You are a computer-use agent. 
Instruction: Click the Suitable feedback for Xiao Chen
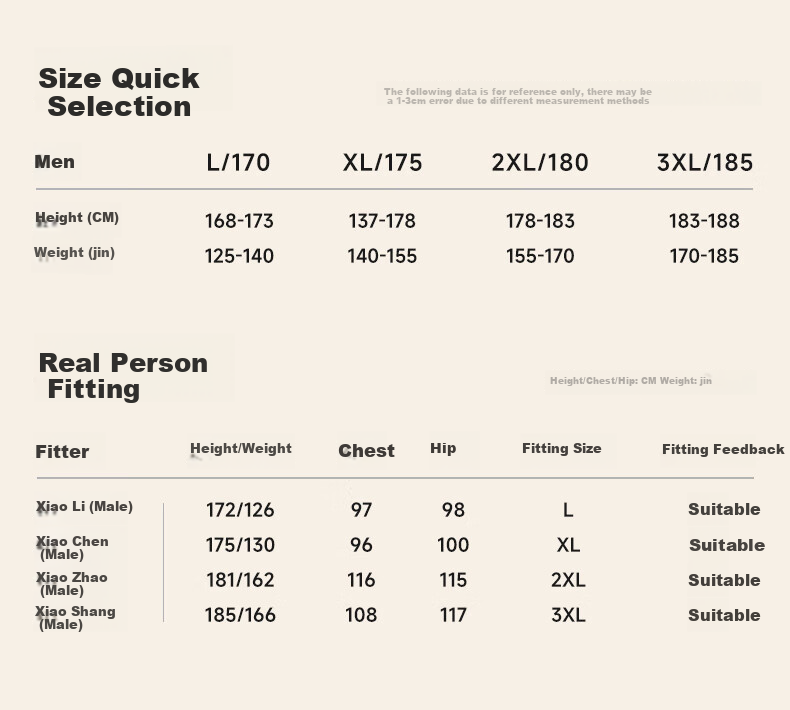click(x=727, y=545)
